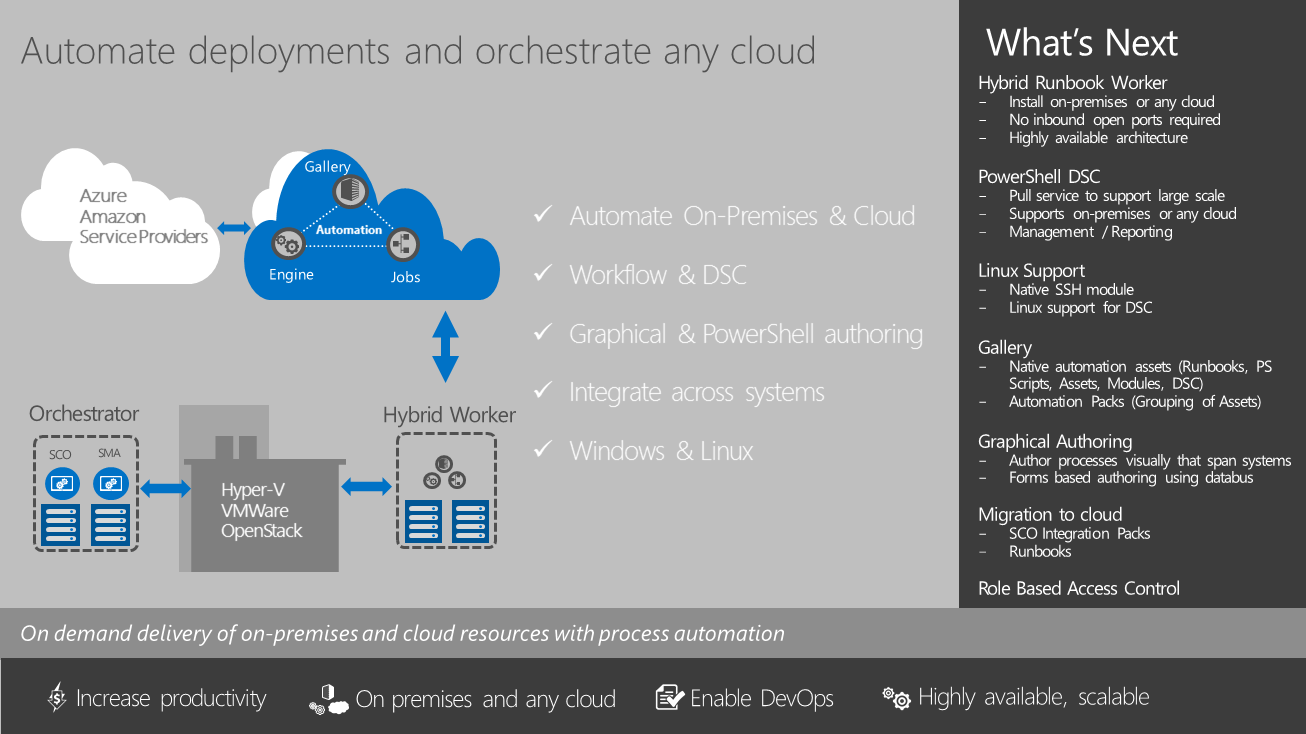Click the vertical arrow above Hybrid Worker
Image resolution: width=1306 pixels, height=734 pixels.
pyautogui.click(x=445, y=346)
